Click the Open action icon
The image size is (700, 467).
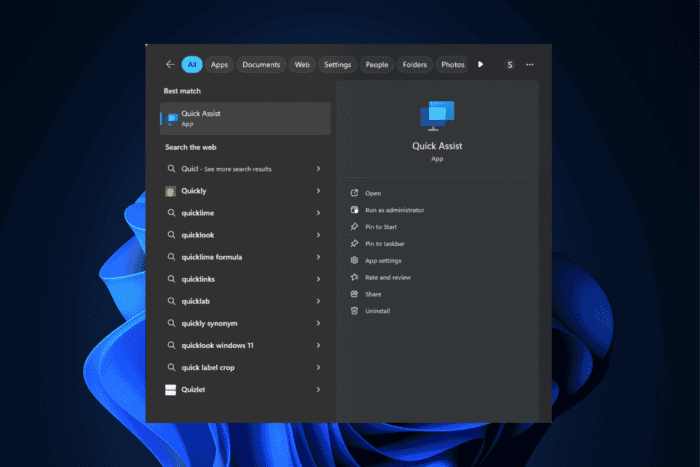(354, 193)
